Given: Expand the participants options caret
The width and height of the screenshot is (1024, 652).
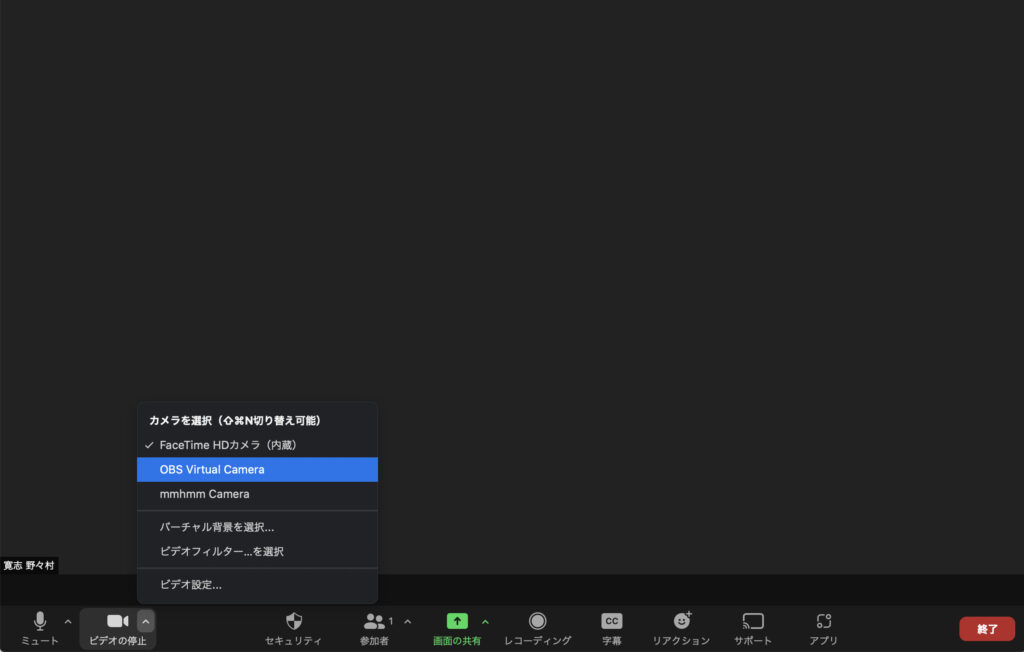Looking at the screenshot, I should coord(408,621).
